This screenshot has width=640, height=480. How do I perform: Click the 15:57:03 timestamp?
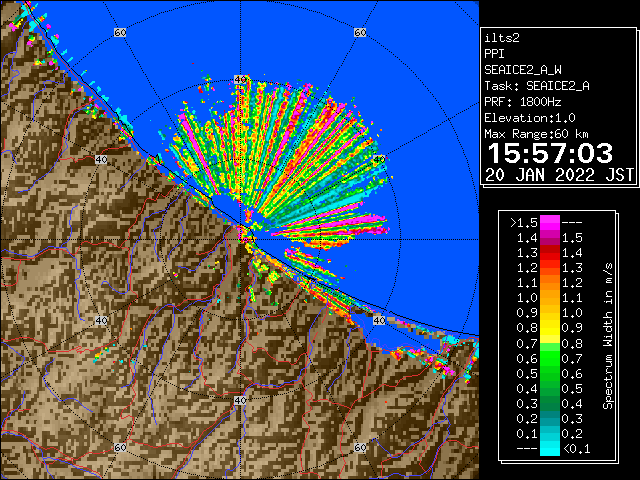click(x=550, y=153)
